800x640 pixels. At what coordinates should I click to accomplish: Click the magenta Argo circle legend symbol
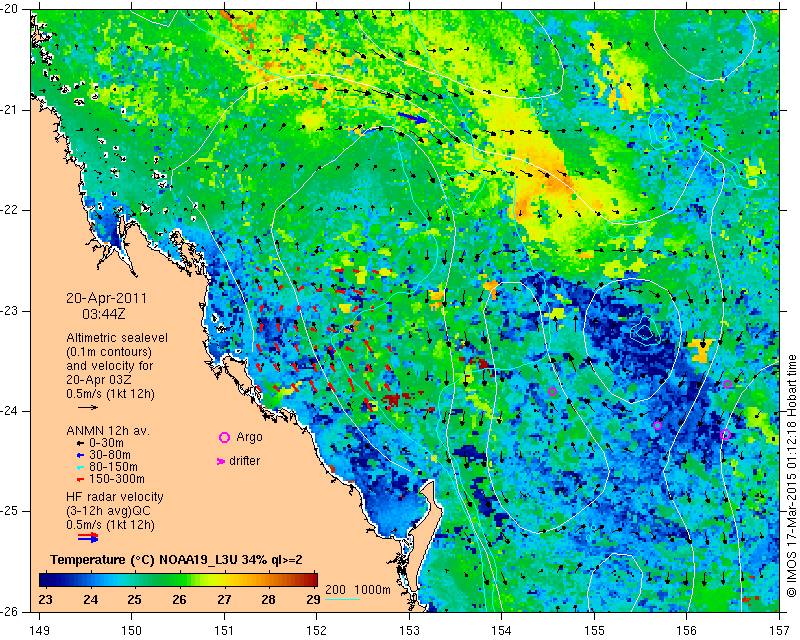coord(224,437)
